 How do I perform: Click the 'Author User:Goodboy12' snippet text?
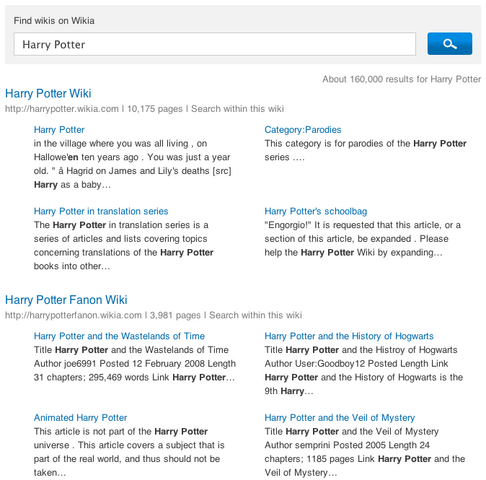tap(315, 364)
